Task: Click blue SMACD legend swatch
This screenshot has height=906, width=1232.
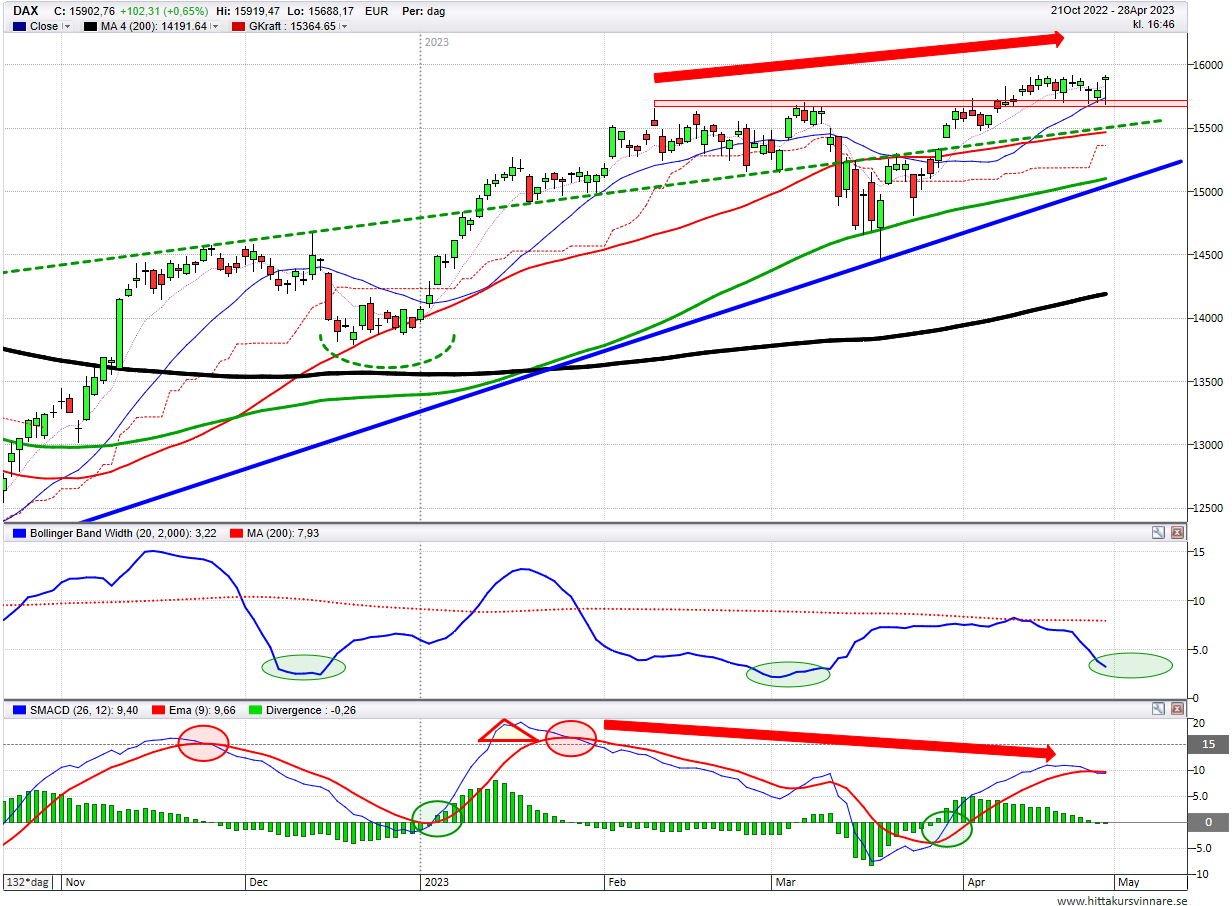Action: coord(19,710)
